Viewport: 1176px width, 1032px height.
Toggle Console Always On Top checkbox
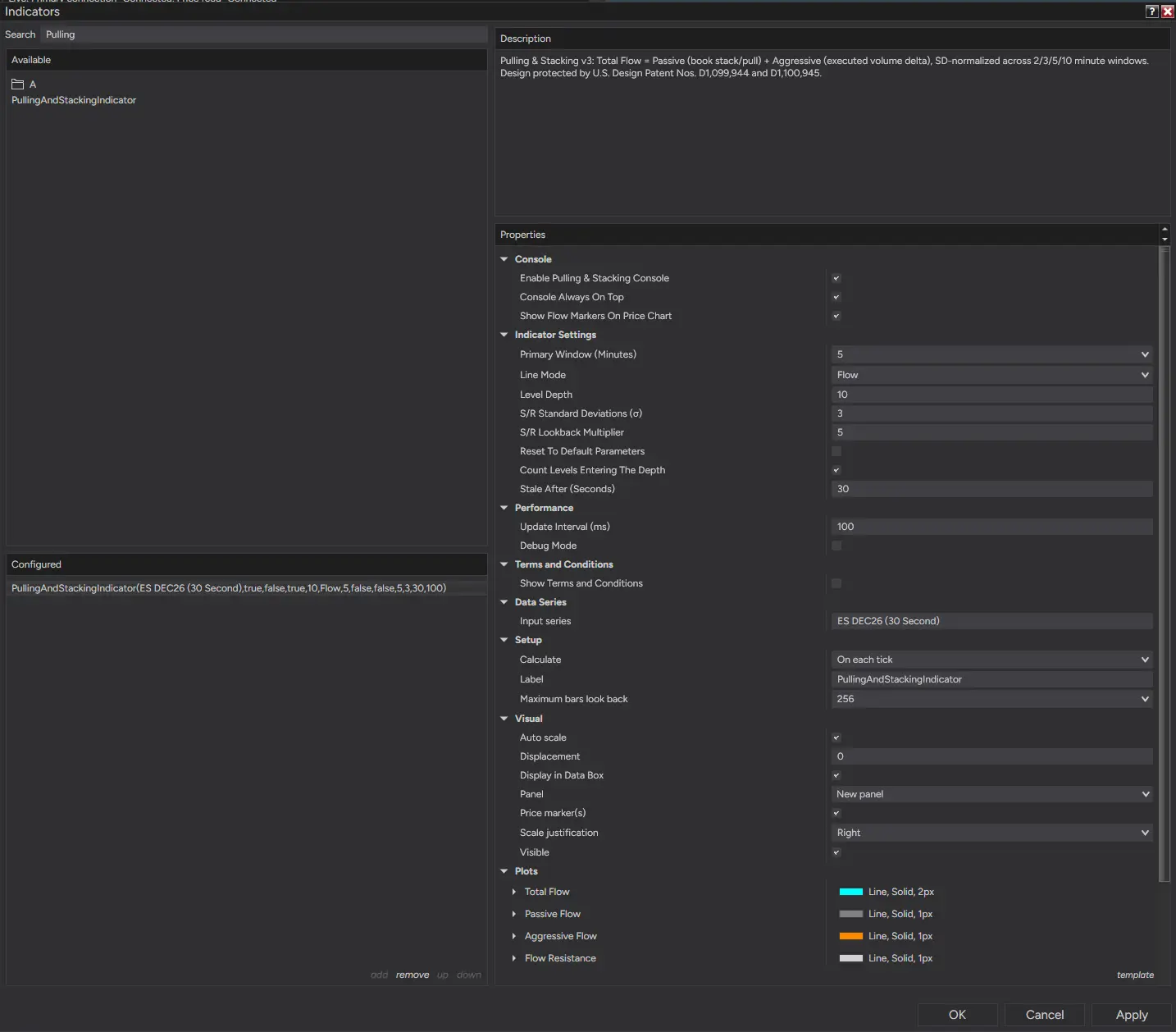pos(836,297)
